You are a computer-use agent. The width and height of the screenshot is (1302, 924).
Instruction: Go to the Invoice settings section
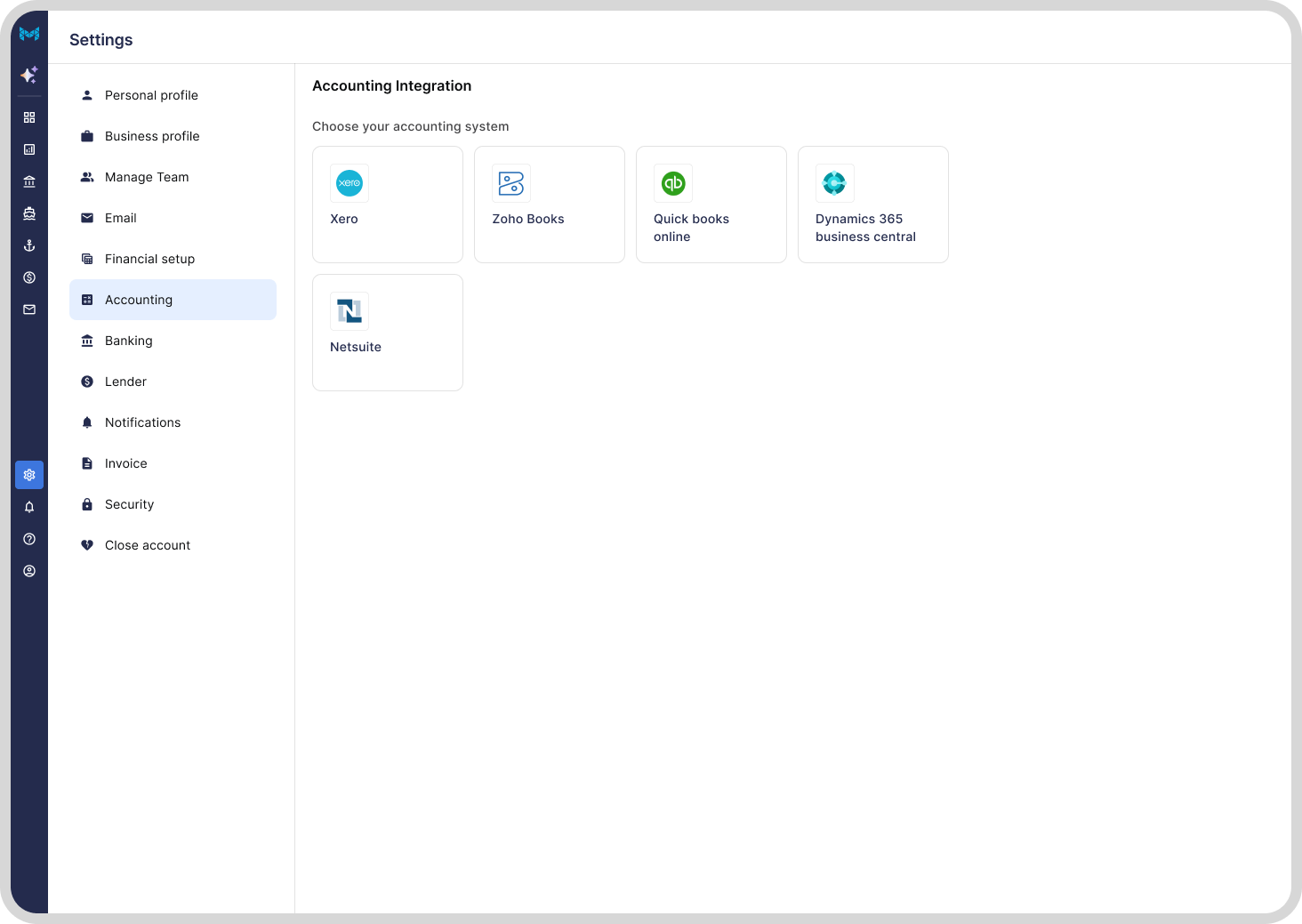(125, 463)
